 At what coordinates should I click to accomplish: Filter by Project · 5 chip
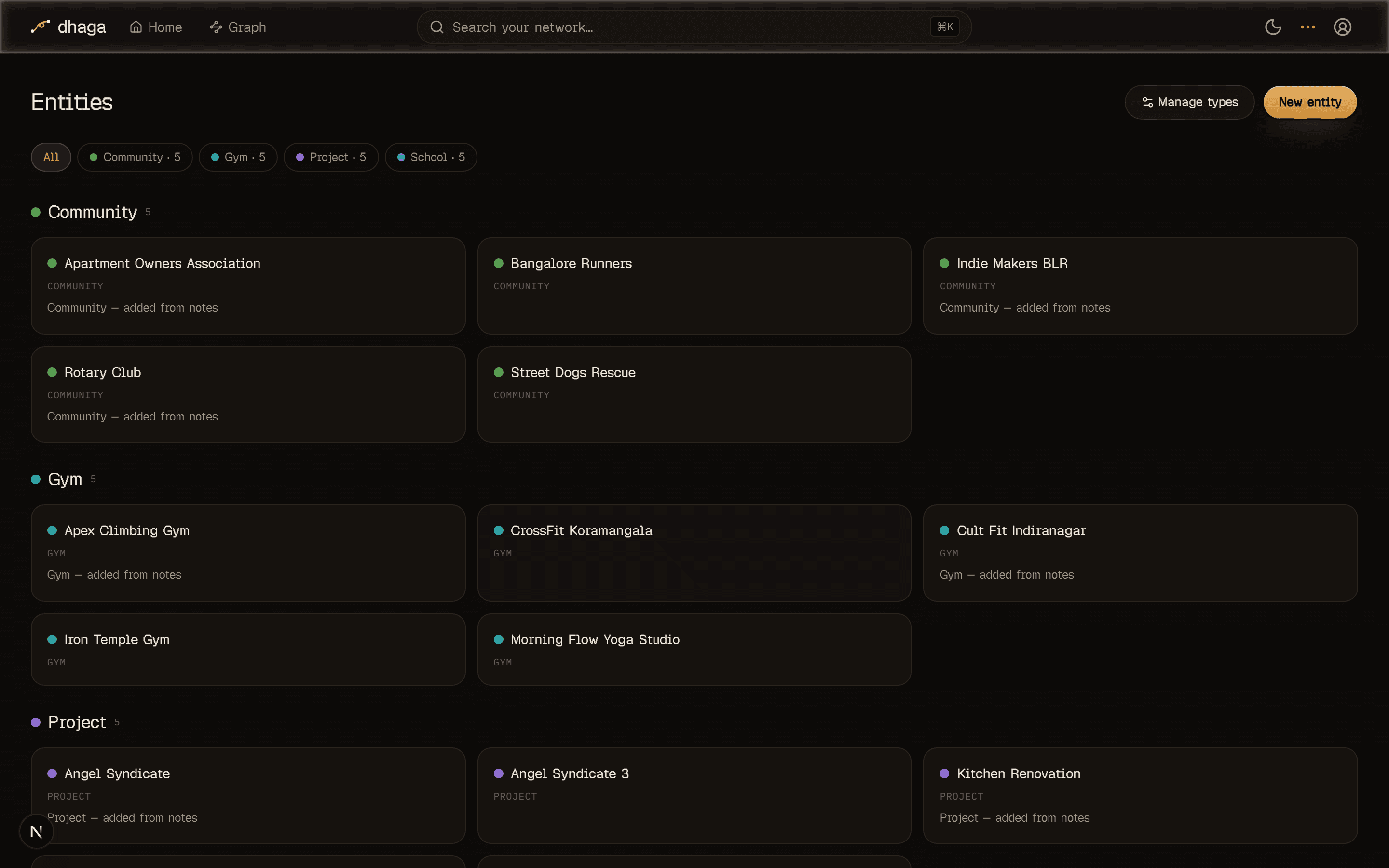point(331,157)
